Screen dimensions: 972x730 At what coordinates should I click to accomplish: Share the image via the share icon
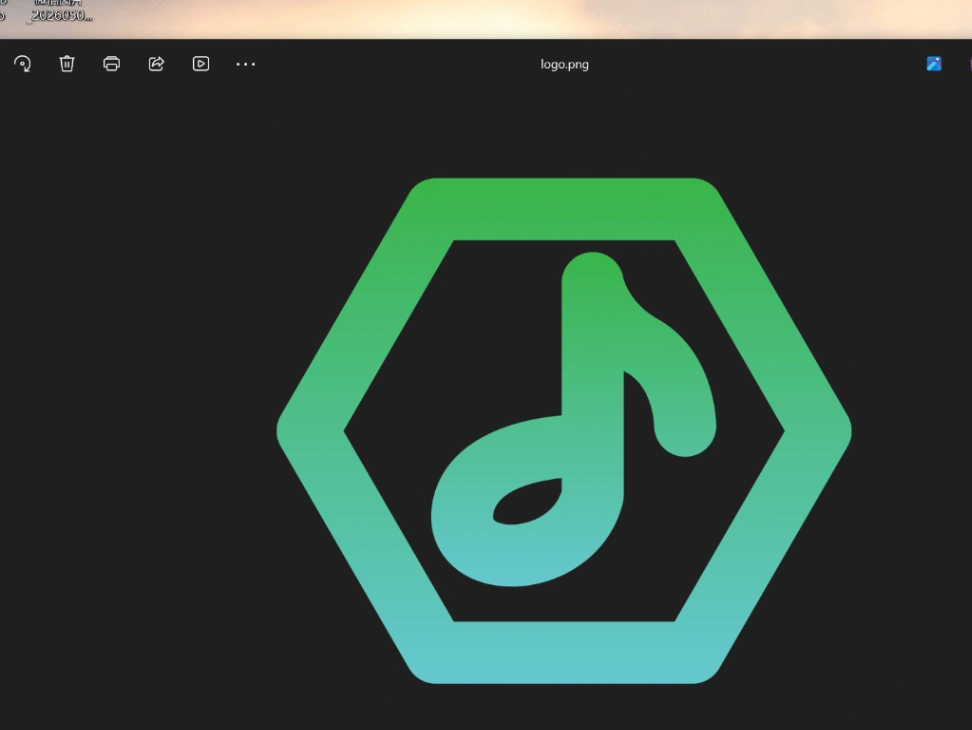coord(156,64)
